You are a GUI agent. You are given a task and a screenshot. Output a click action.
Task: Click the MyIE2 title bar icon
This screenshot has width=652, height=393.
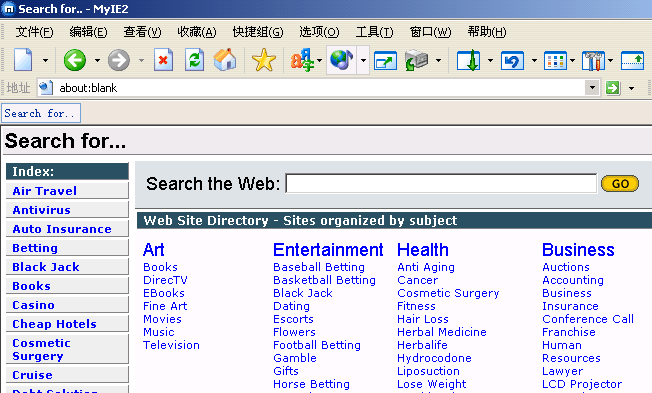click(9, 9)
